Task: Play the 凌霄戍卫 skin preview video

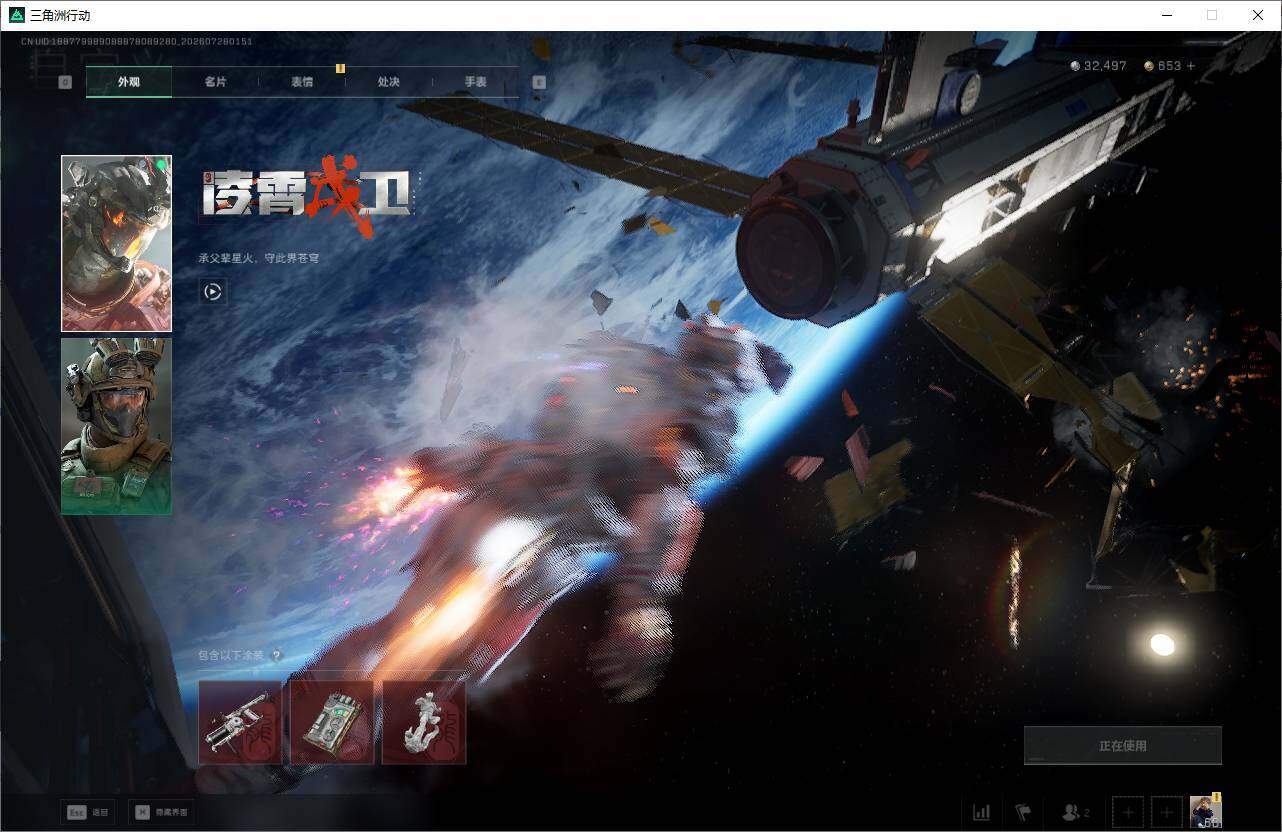Action: click(212, 291)
